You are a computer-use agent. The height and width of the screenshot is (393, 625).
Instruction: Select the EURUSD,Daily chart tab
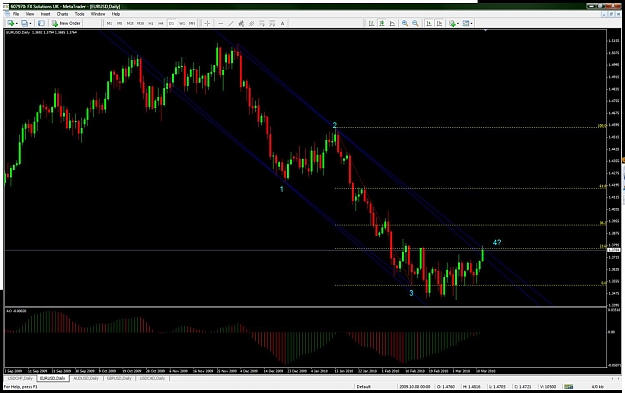(53, 378)
